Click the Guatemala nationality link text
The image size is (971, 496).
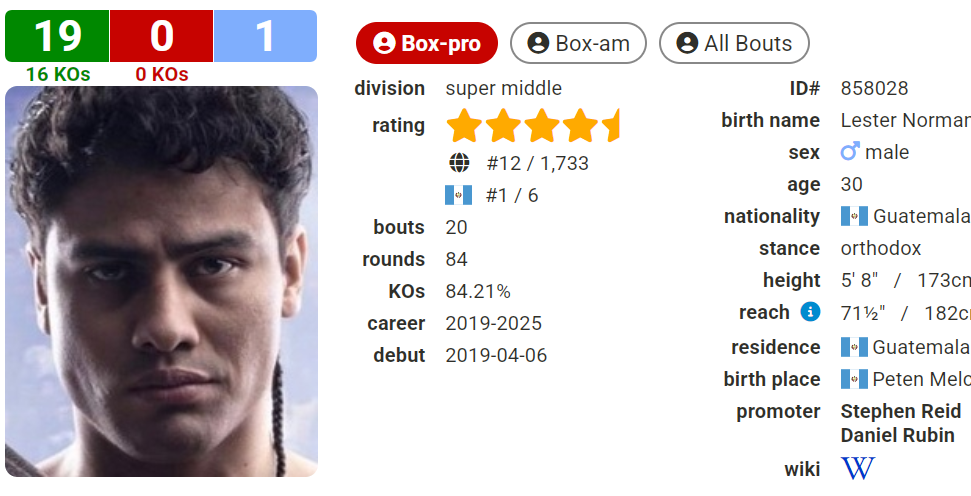coord(920,216)
